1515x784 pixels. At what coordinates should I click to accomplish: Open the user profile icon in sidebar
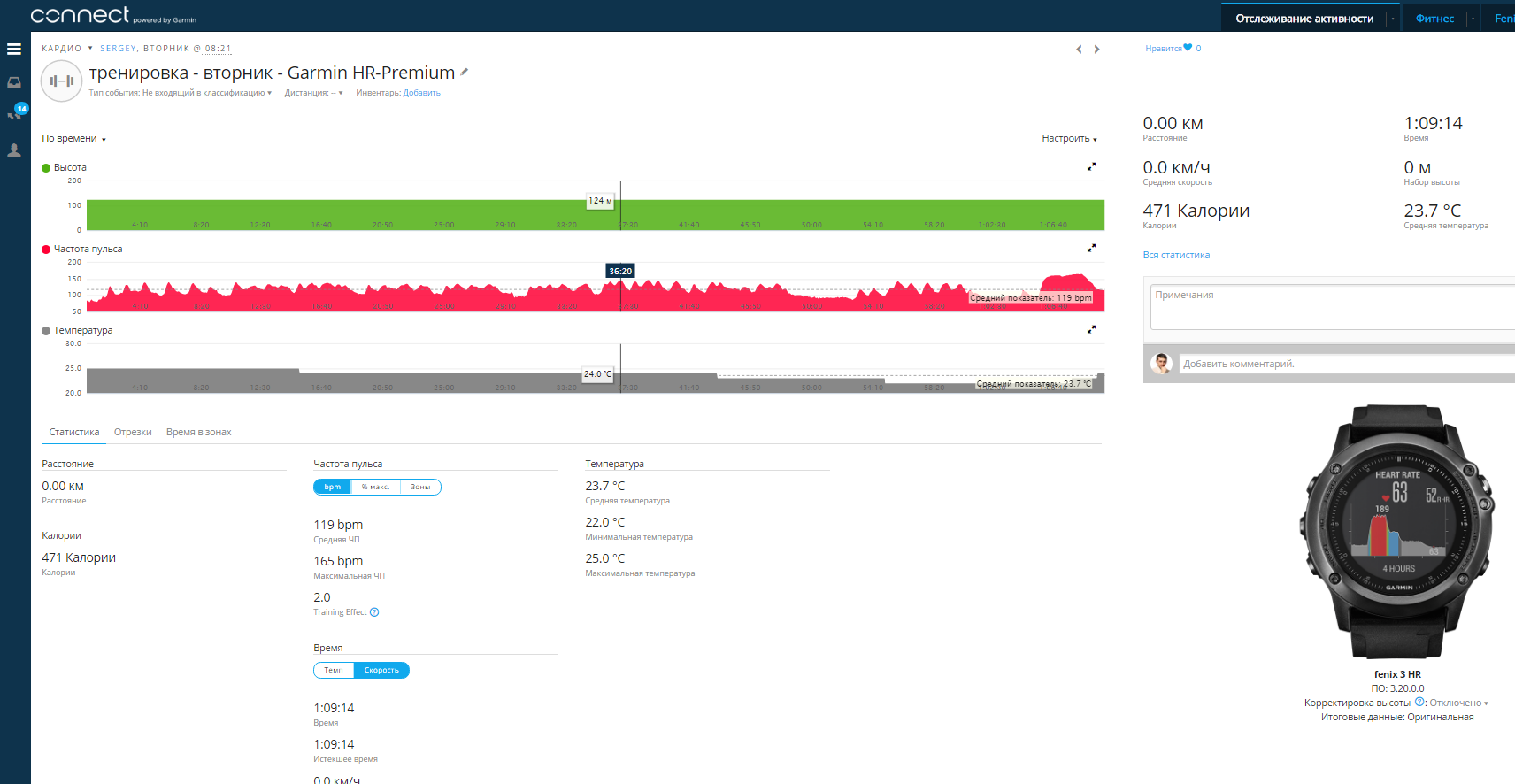(x=14, y=150)
